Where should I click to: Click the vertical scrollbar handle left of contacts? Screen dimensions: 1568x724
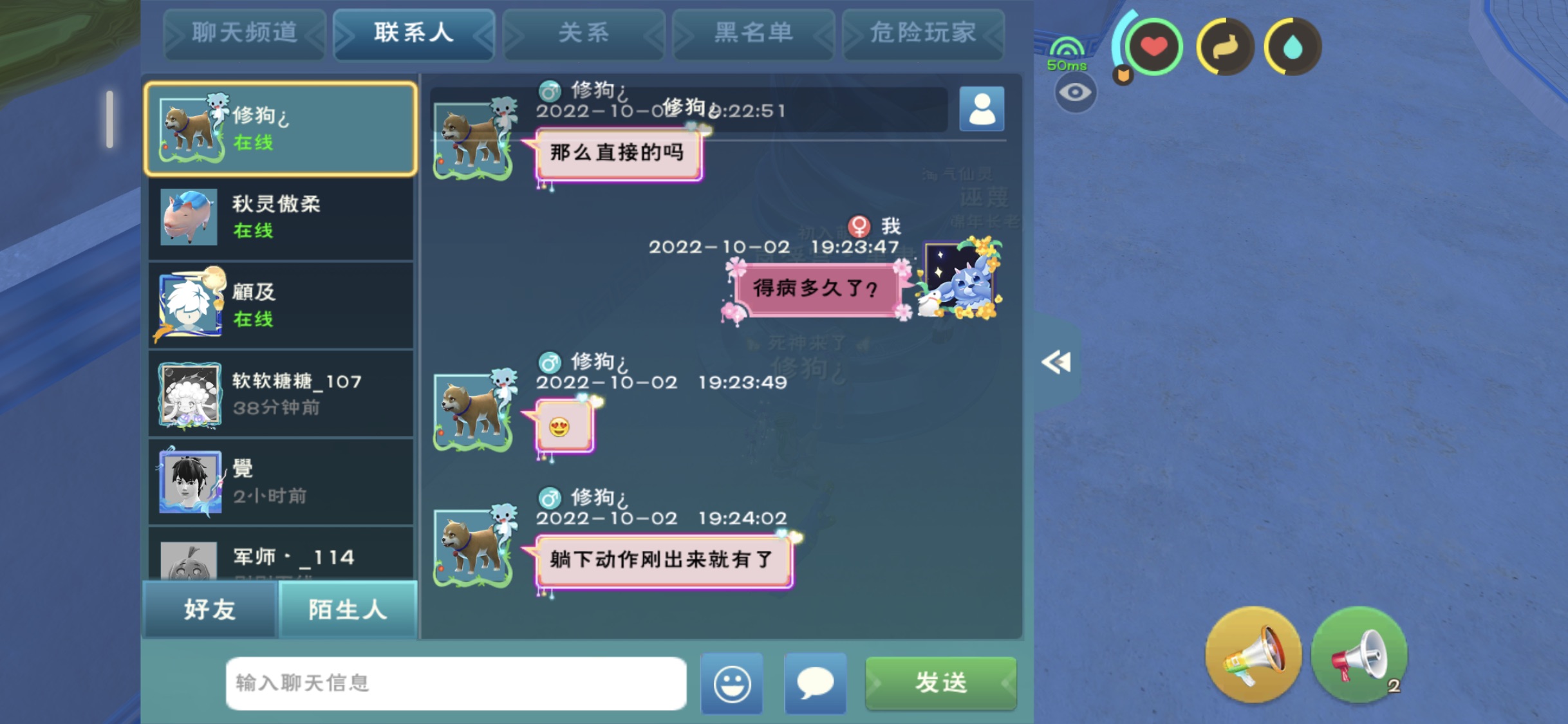(110, 120)
